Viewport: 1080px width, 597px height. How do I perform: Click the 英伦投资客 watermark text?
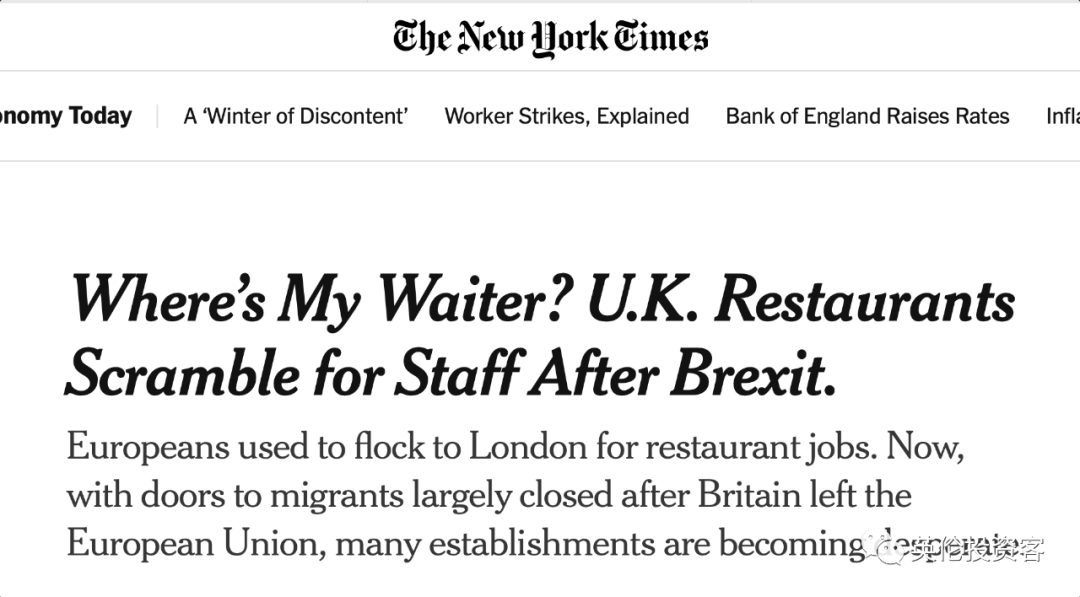tap(977, 549)
